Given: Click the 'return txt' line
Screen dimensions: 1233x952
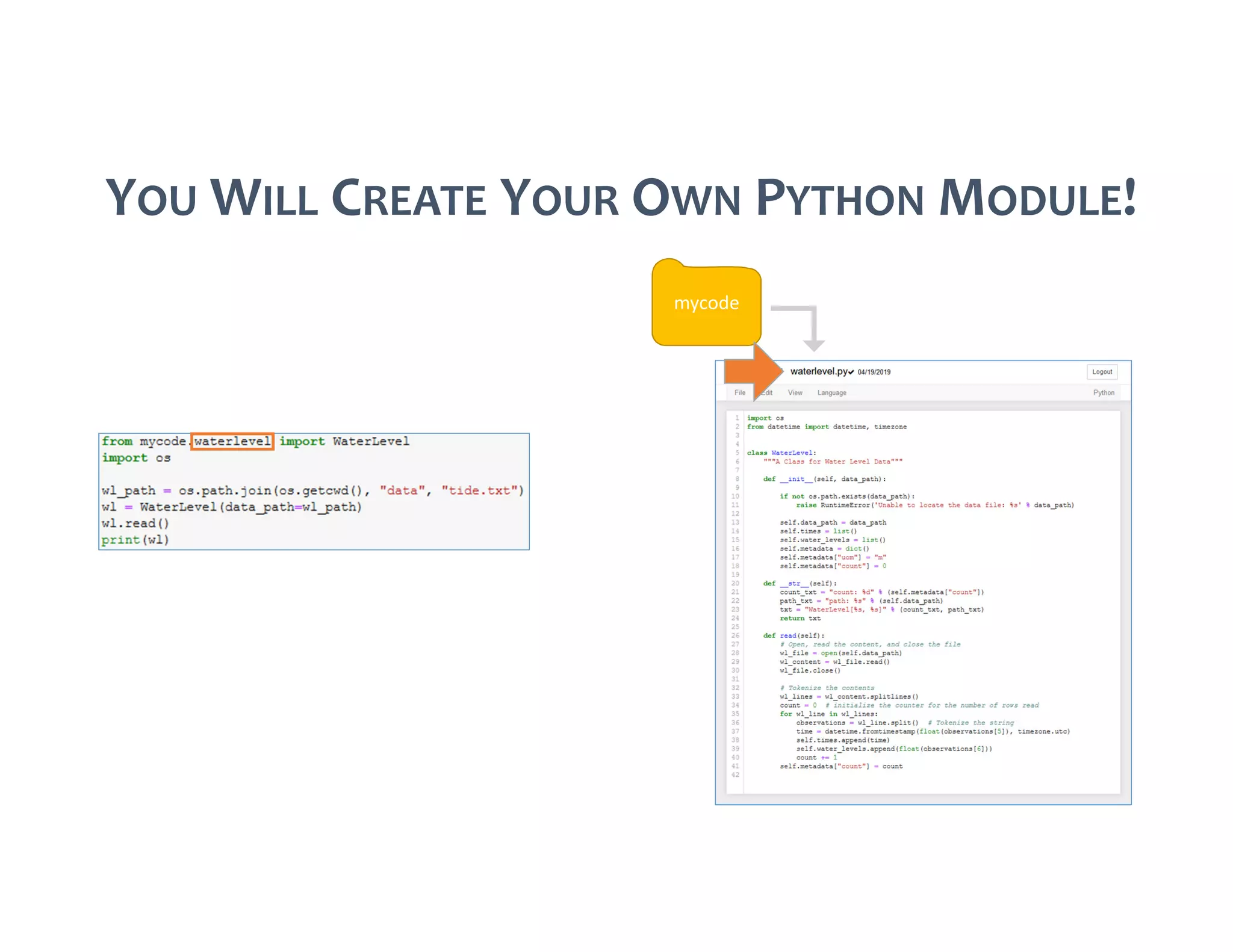Looking at the screenshot, I should tap(800, 619).
